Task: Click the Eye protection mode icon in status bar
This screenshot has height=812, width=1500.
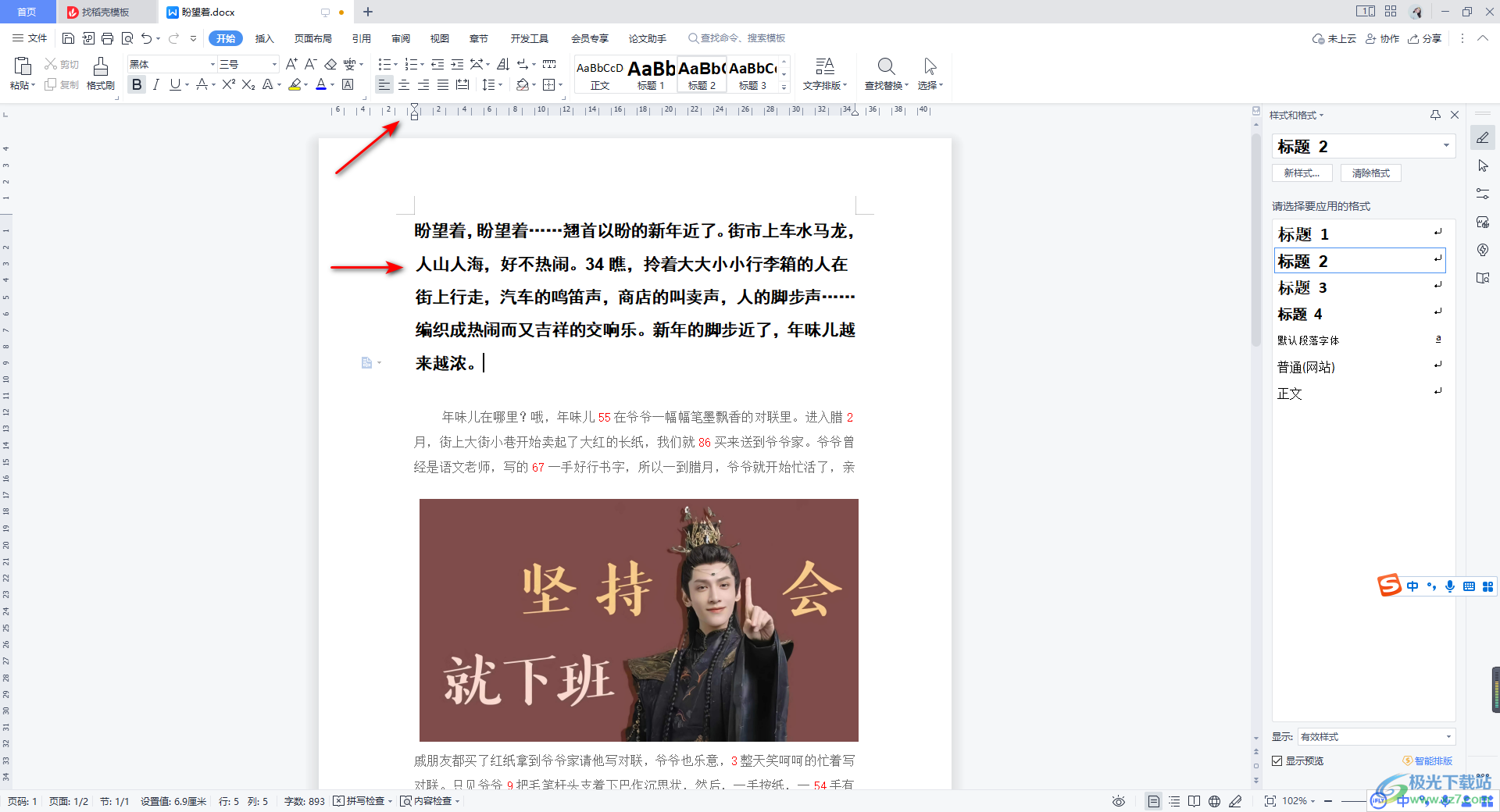Action: click(x=1119, y=801)
